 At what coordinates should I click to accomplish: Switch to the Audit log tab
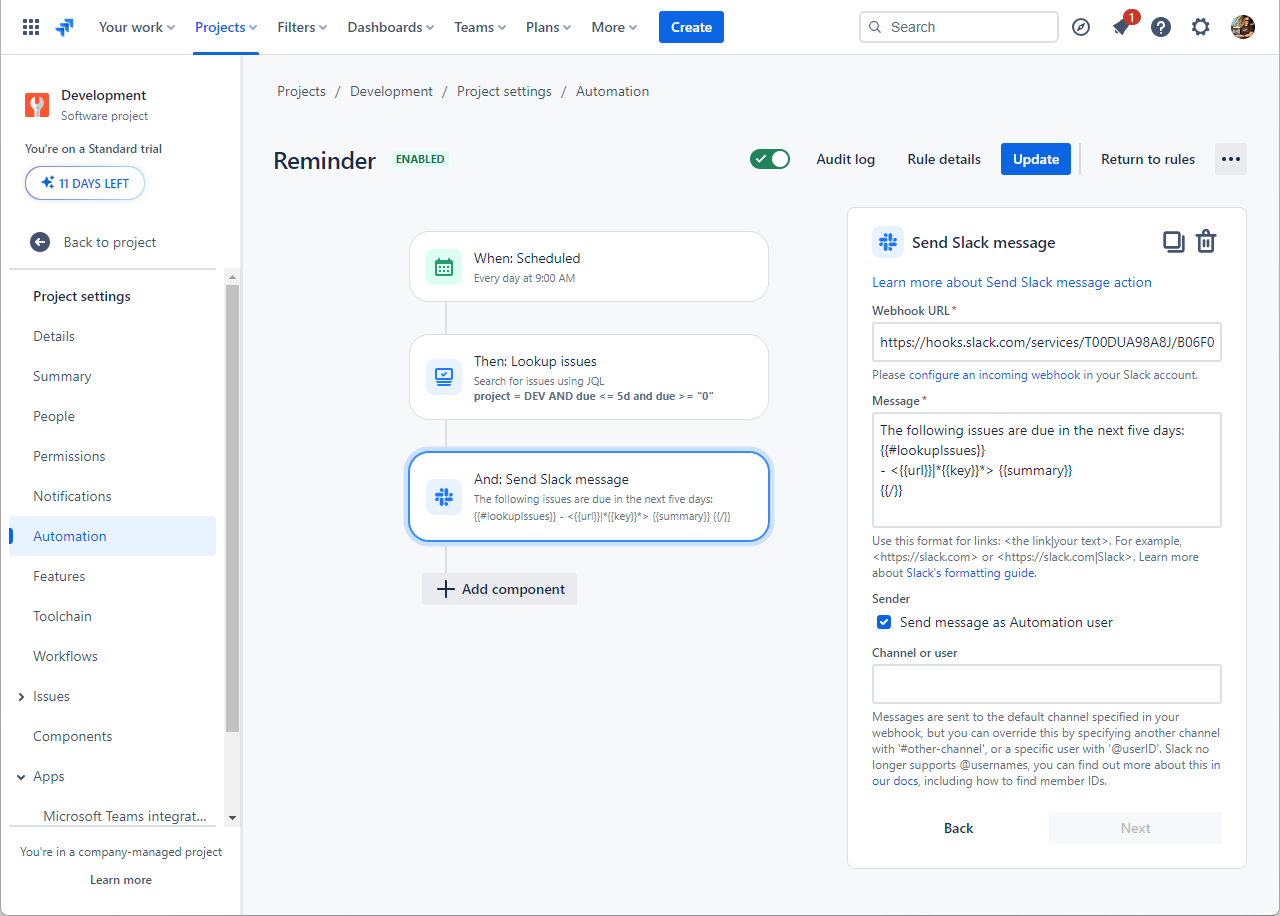[x=845, y=158]
